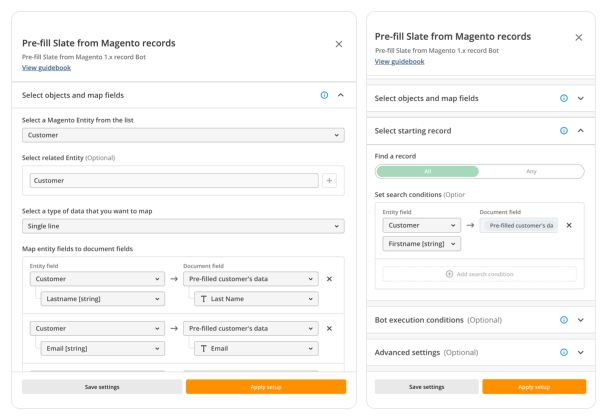Open View guidebook link in left panel
The height and width of the screenshot is (420, 608).
point(47,68)
